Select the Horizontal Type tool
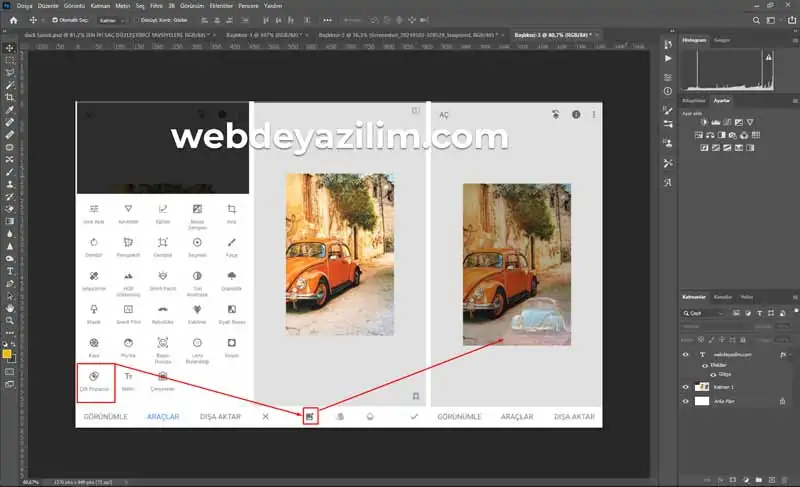The width and height of the screenshot is (800, 487). (x=10, y=271)
